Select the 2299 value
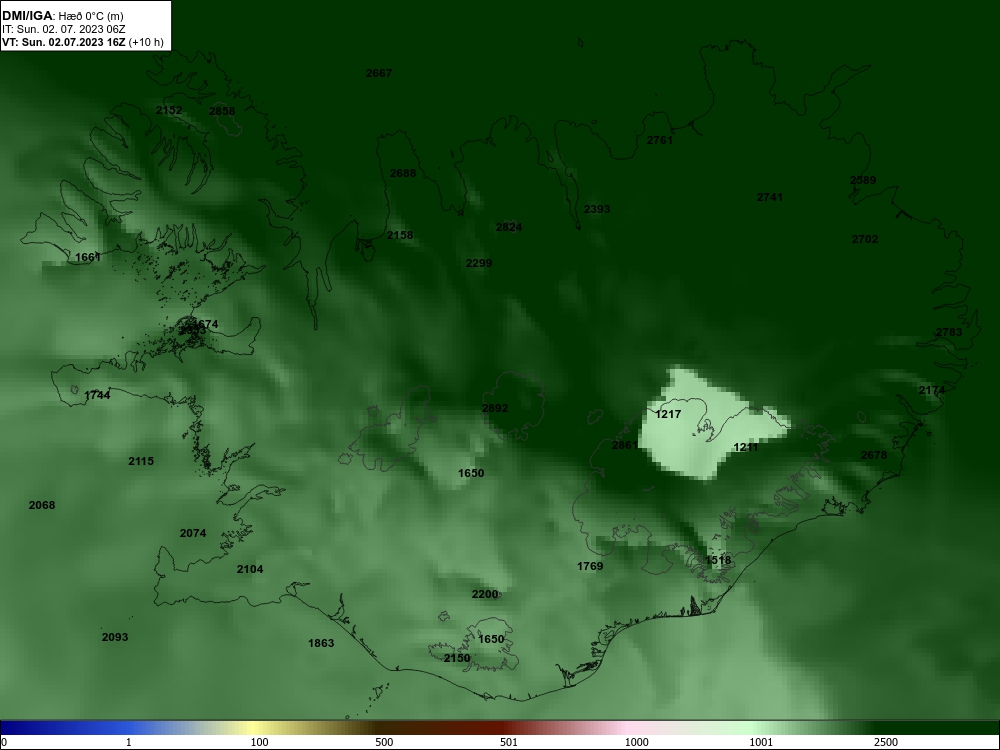The image size is (1000, 750). (479, 263)
